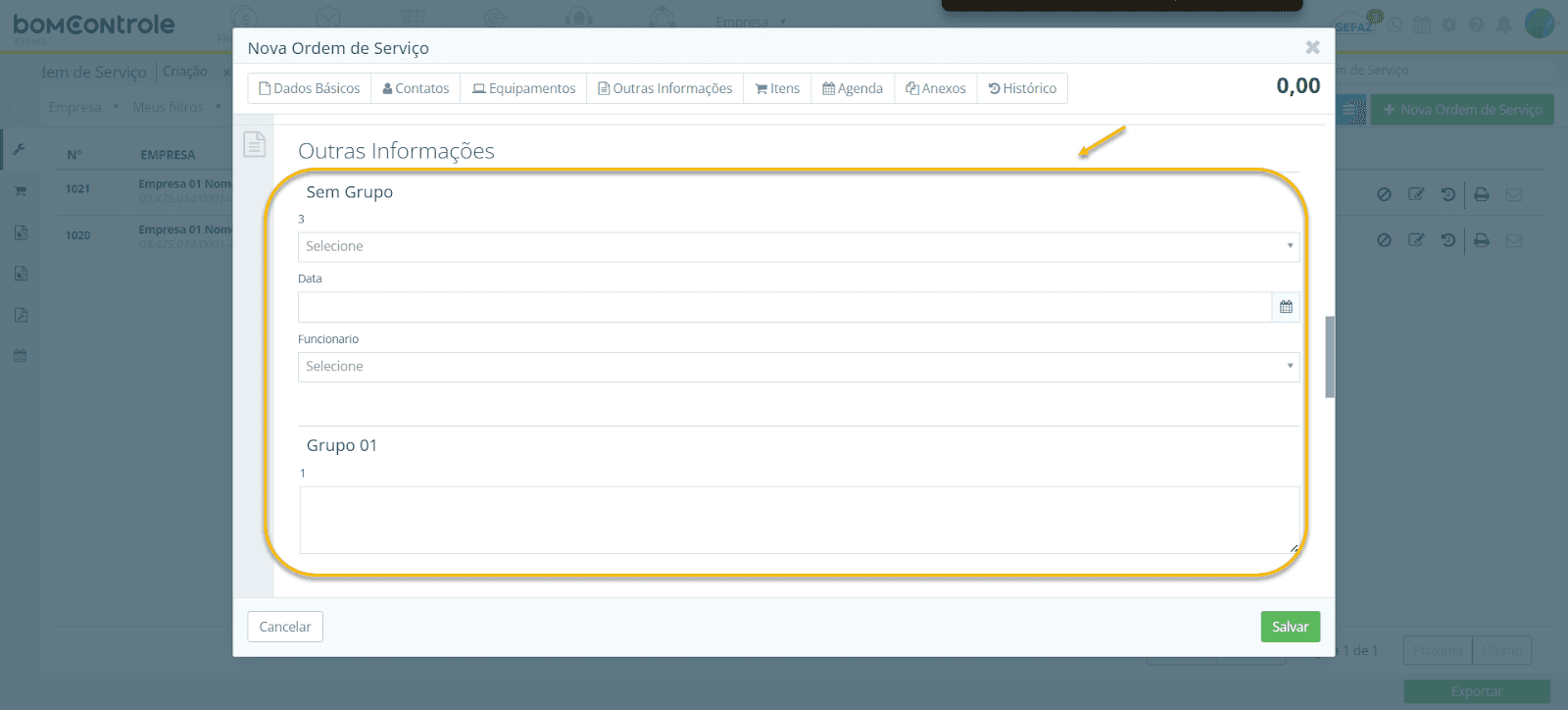Click the cube icon in top navigation

pyautogui.click(x=328, y=19)
